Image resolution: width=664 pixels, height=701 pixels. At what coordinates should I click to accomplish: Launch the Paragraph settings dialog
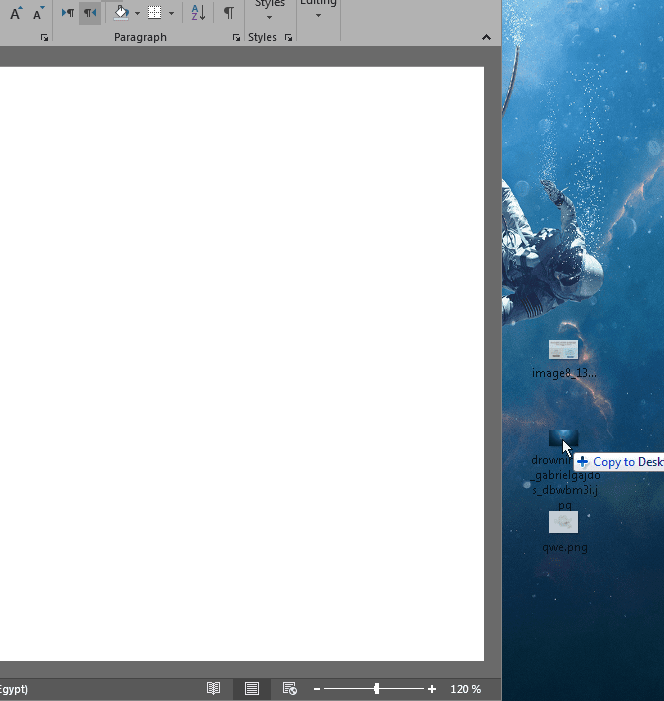coord(236,38)
